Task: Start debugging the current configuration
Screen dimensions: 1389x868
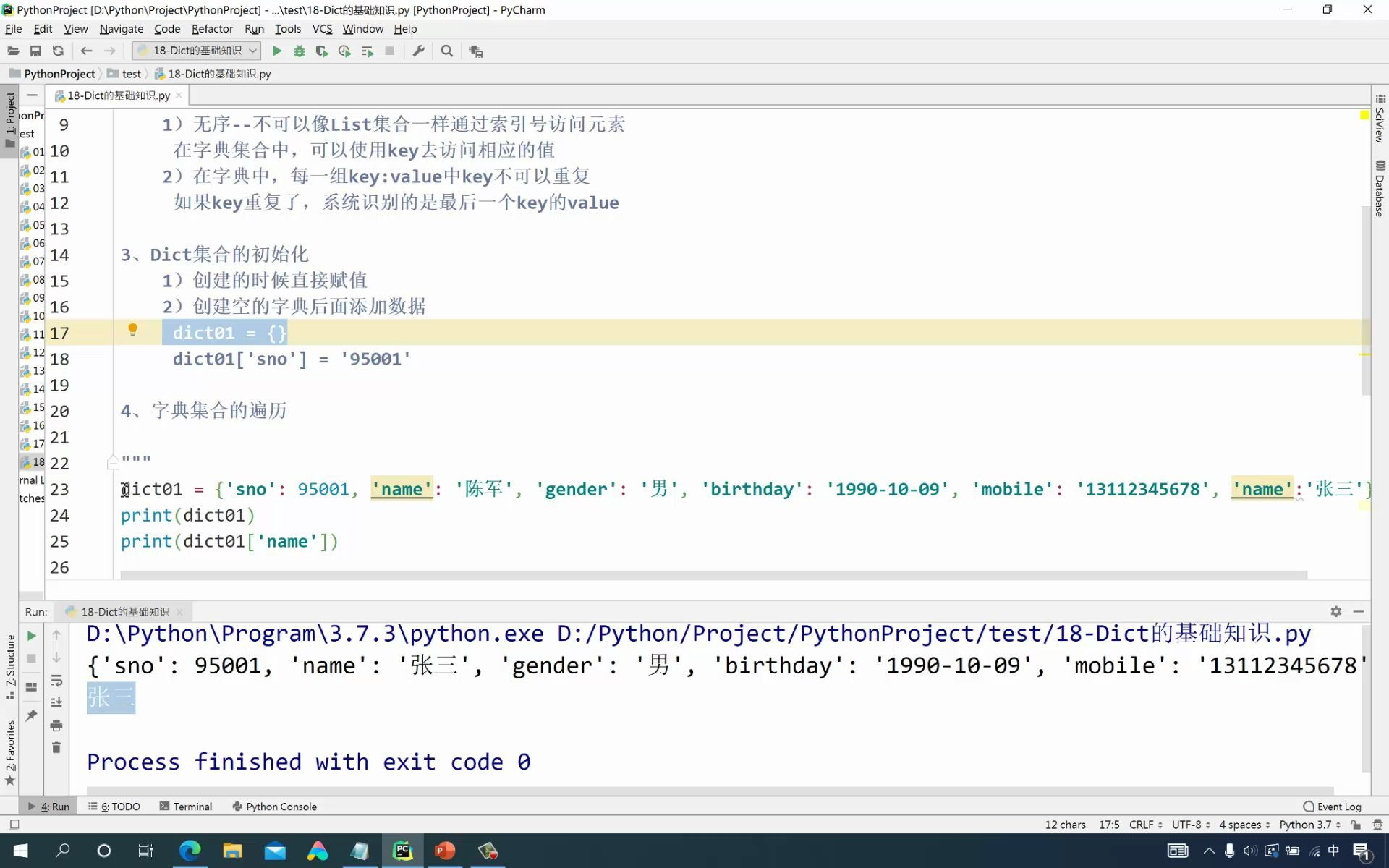Action: 299,51
